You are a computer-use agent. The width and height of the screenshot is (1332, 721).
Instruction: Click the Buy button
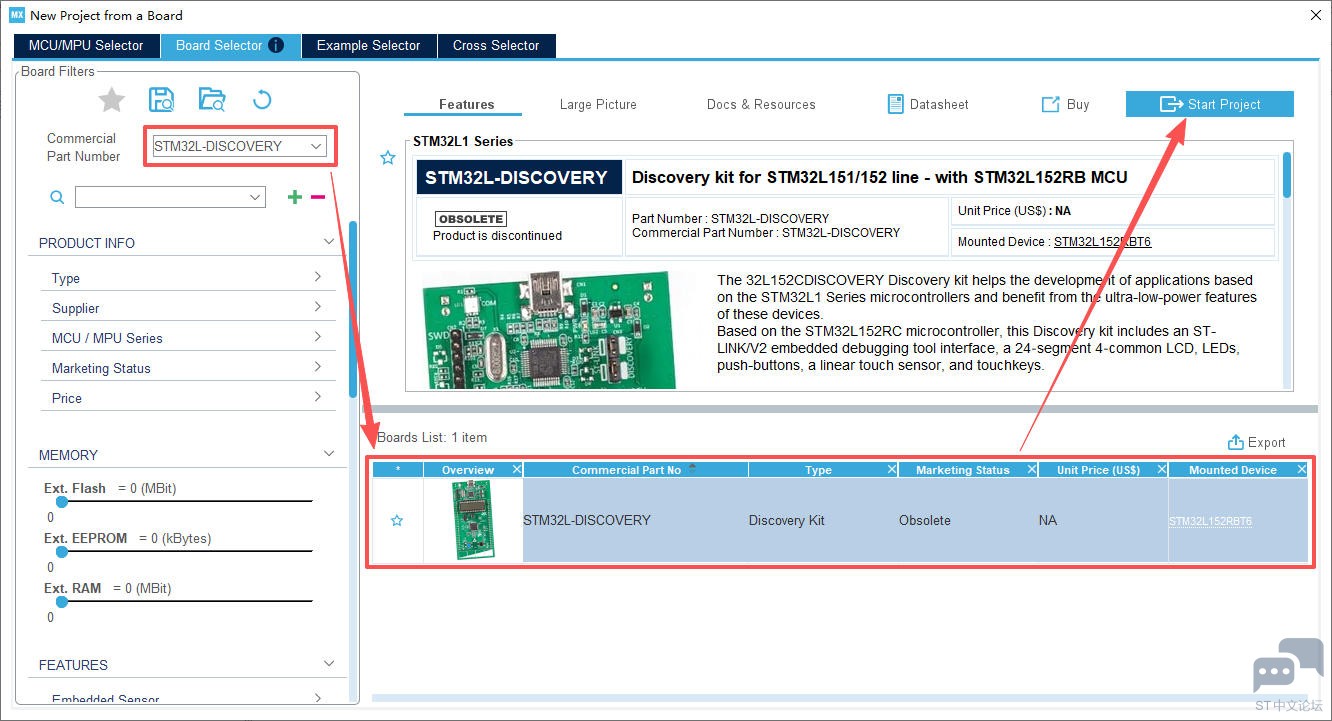(1065, 104)
